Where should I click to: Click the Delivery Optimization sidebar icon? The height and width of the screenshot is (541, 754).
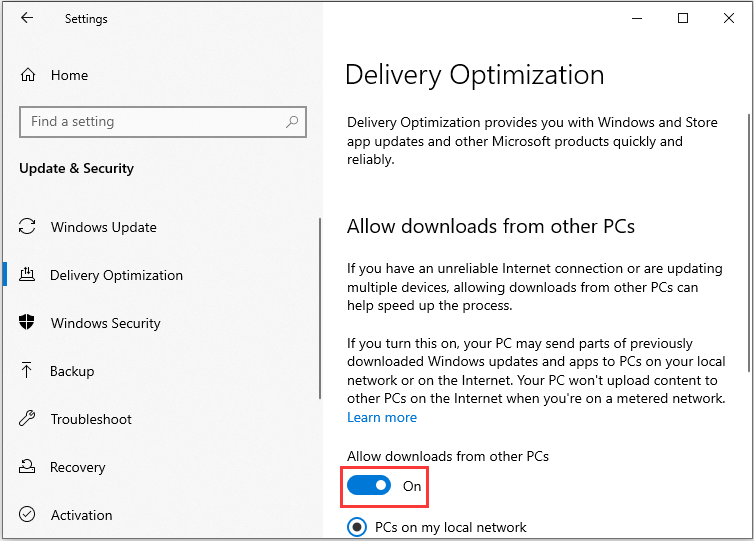pos(28,275)
